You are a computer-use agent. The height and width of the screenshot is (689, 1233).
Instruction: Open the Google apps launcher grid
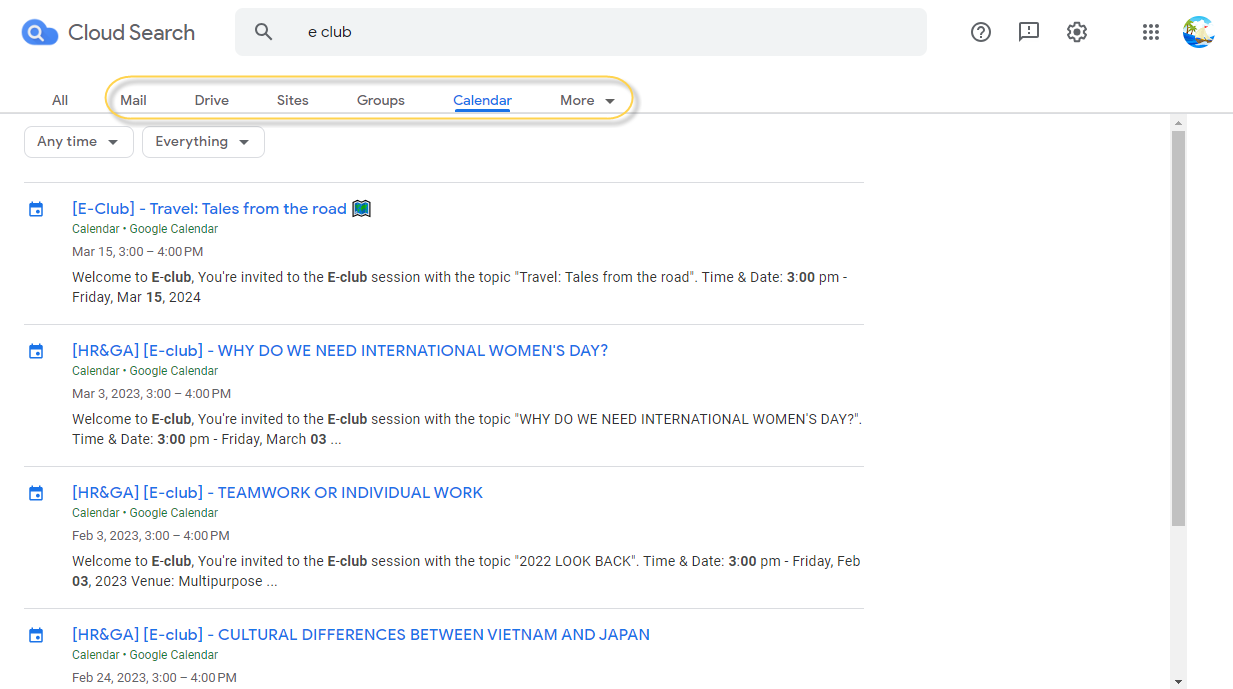click(x=1150, y=32)
